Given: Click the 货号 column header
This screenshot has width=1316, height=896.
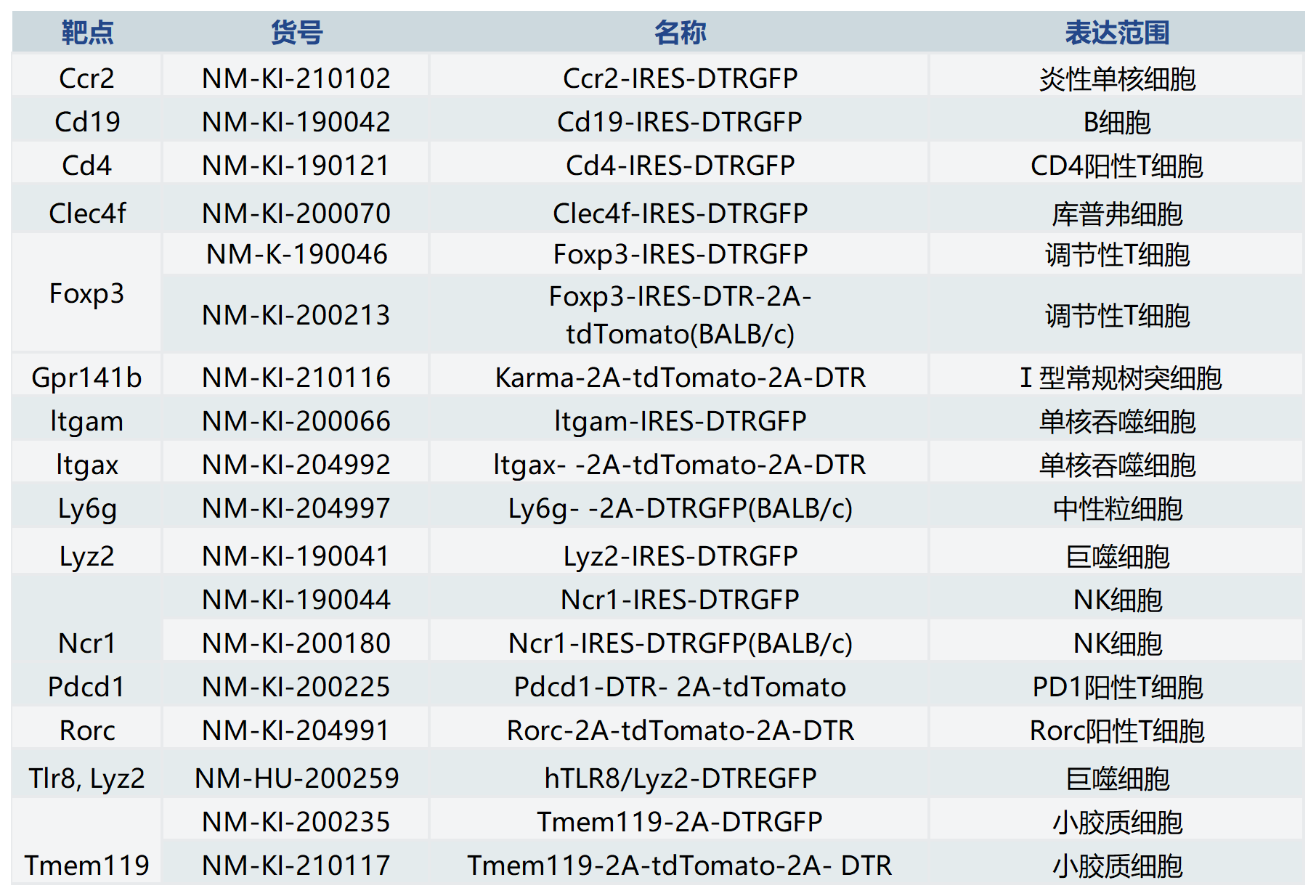Looking at the screenshot, I should coord(296,33).
